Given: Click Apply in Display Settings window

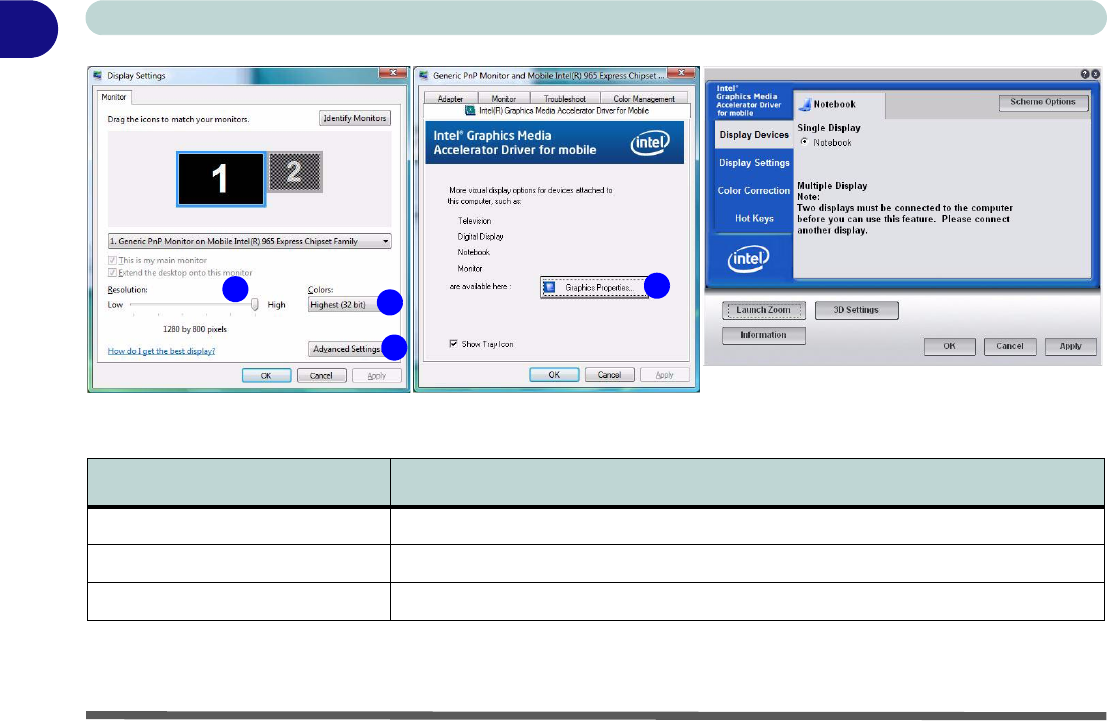Looking at the screenshot, I should click(377, 376).
